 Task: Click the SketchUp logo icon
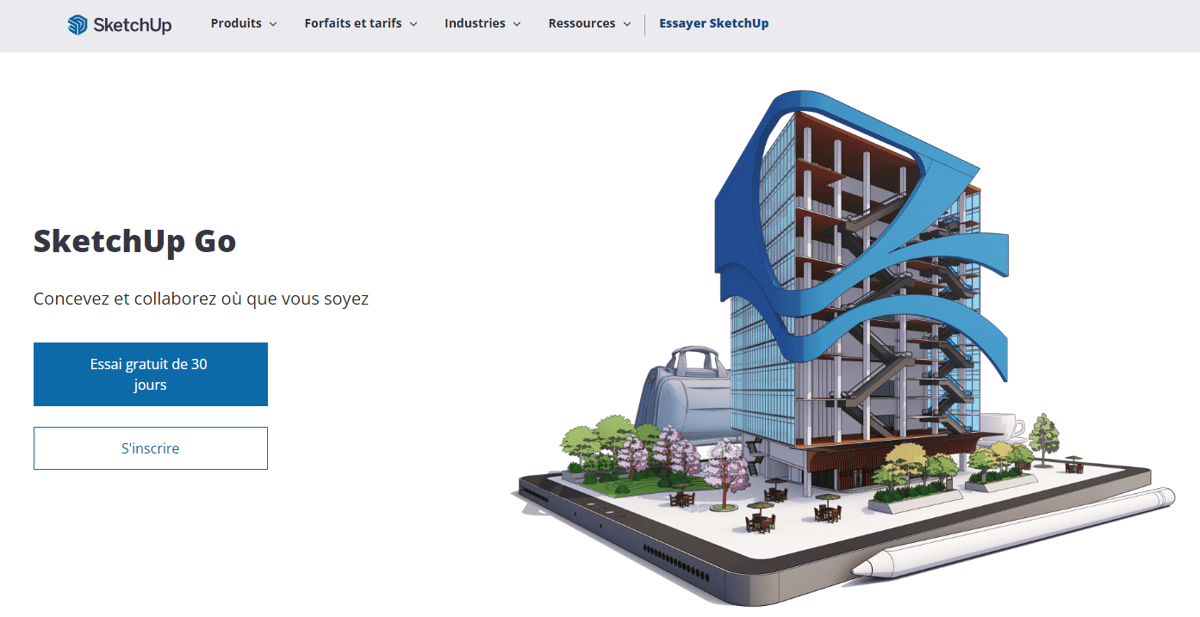(77, 25)
